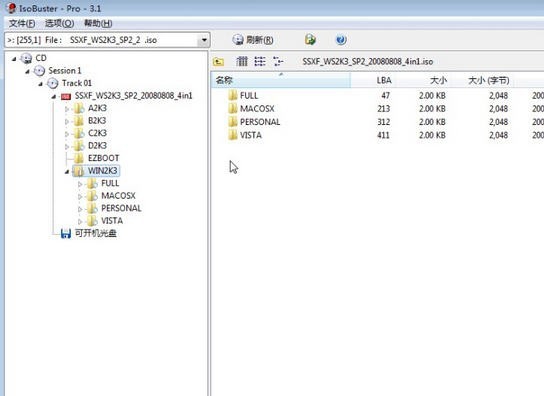This screenshot has width=544, height=396.
Task: Collapse the WIN2K3 folder
Action: (x=67, y=171)
